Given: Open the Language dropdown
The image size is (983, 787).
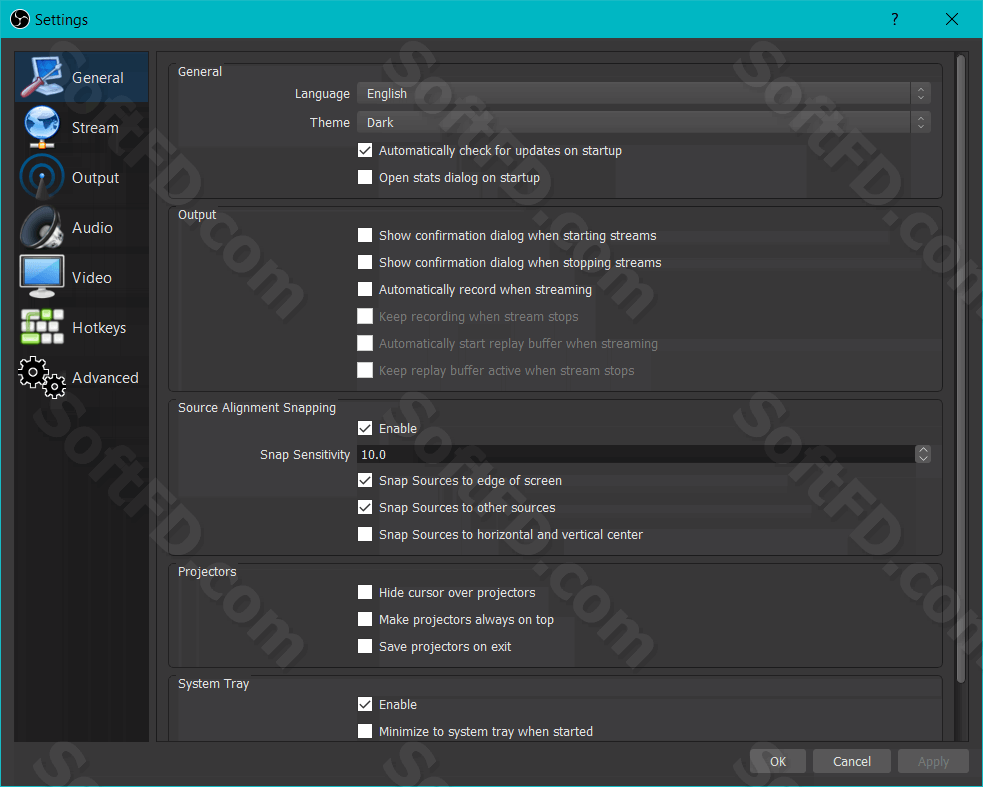Looking at the screenshot, I should coord(644,93).
